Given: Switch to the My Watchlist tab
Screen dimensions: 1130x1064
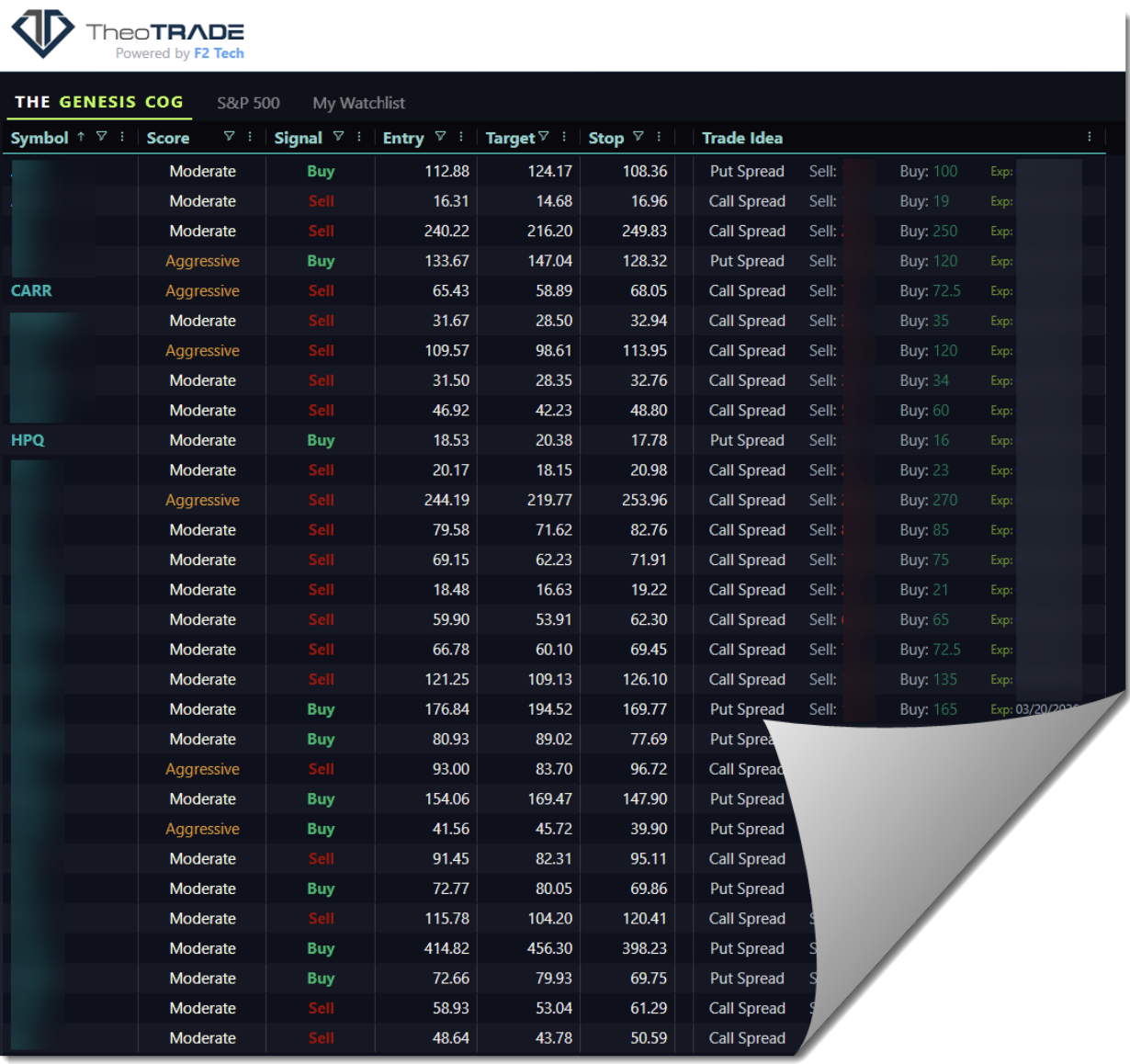Looking at the screenshot, I should [x=358, y=103].
